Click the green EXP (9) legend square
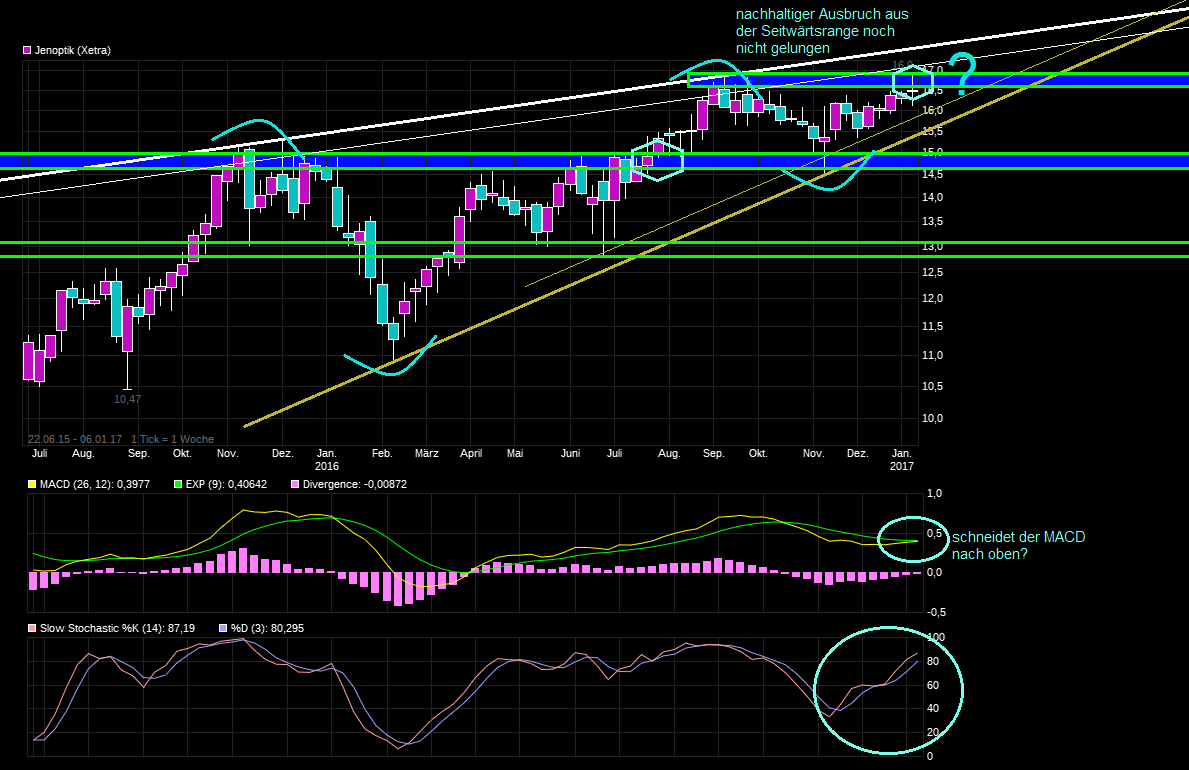This screenshot has width=1189, height=770. coord(179,484)
